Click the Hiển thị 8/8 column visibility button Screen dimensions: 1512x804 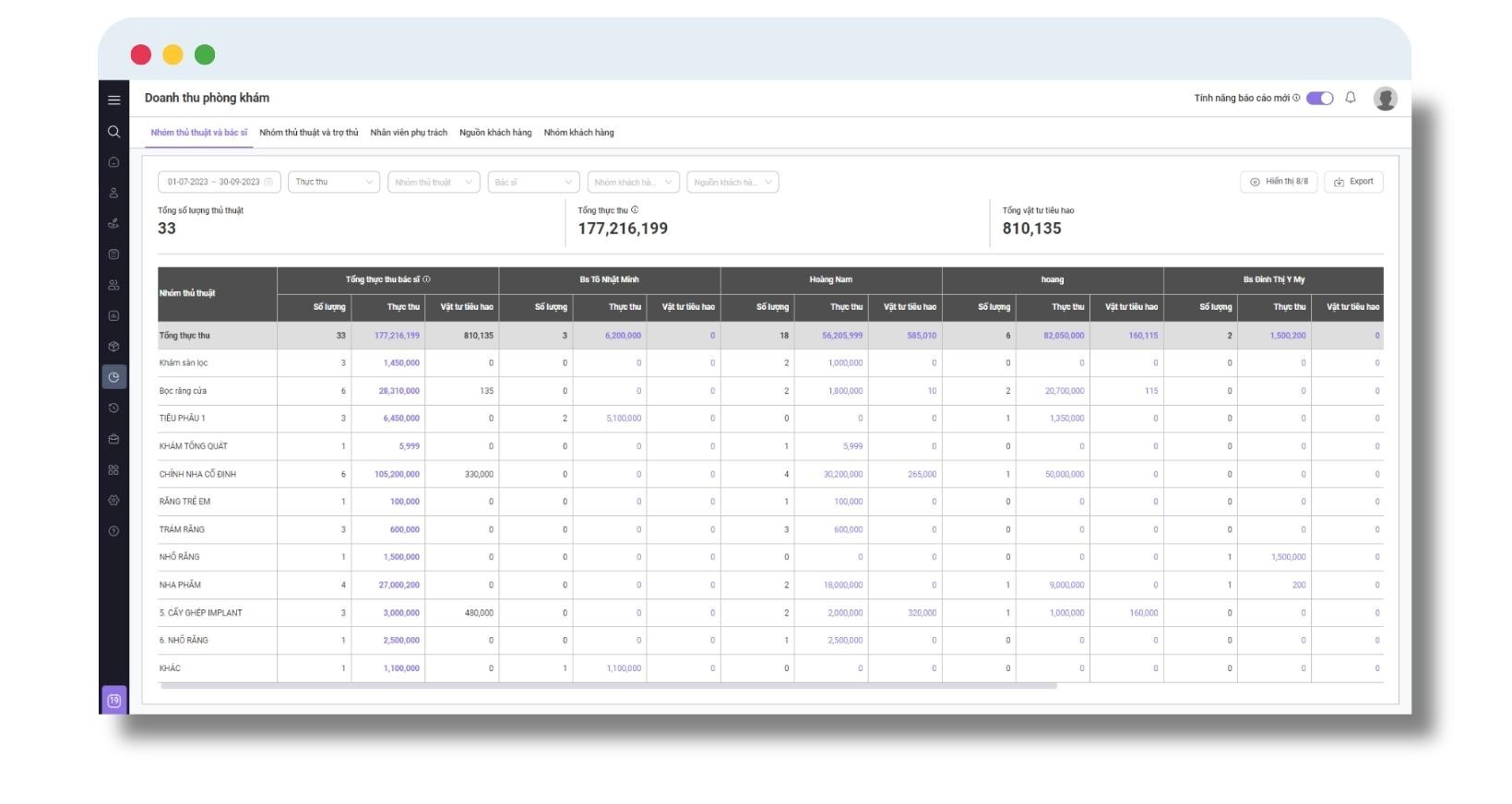[x=1279, y=182]
